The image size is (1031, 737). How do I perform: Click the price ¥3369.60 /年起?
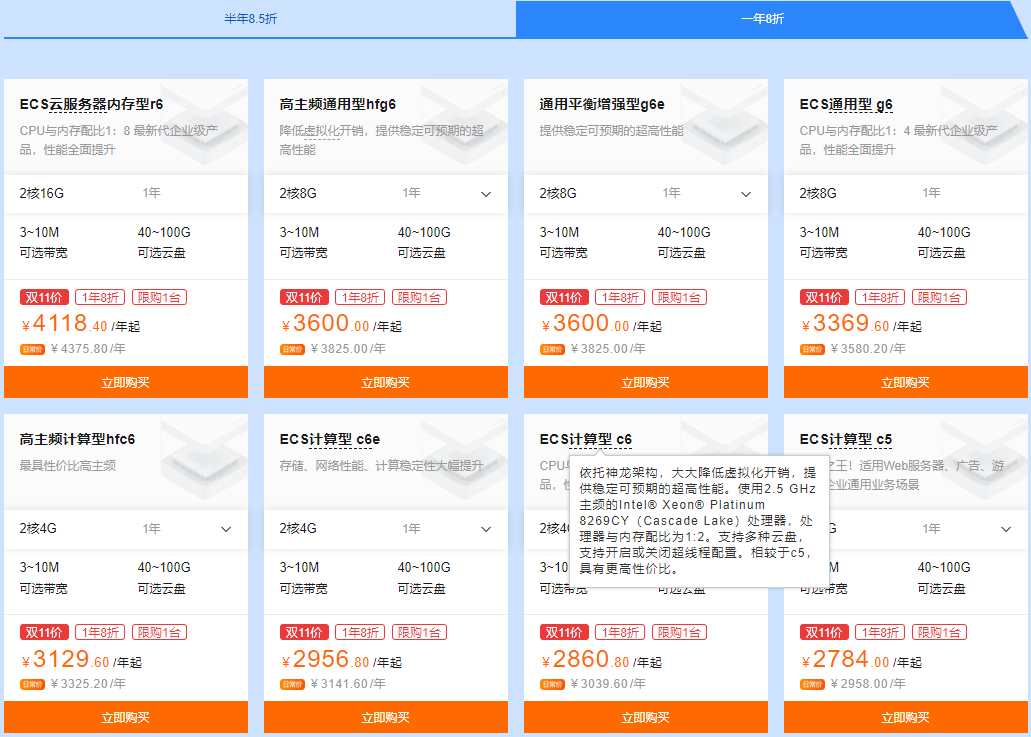pos(861,323)
